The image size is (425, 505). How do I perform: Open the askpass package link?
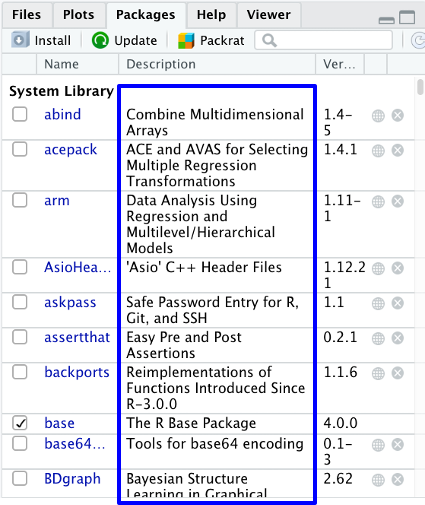[70, 303]
